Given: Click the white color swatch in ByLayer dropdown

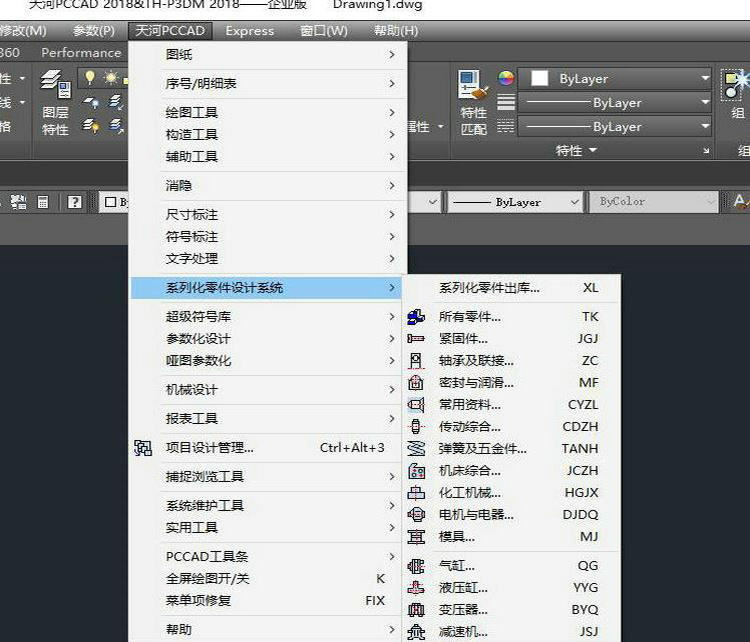Looking at the screenshot, I should (540, 78).
